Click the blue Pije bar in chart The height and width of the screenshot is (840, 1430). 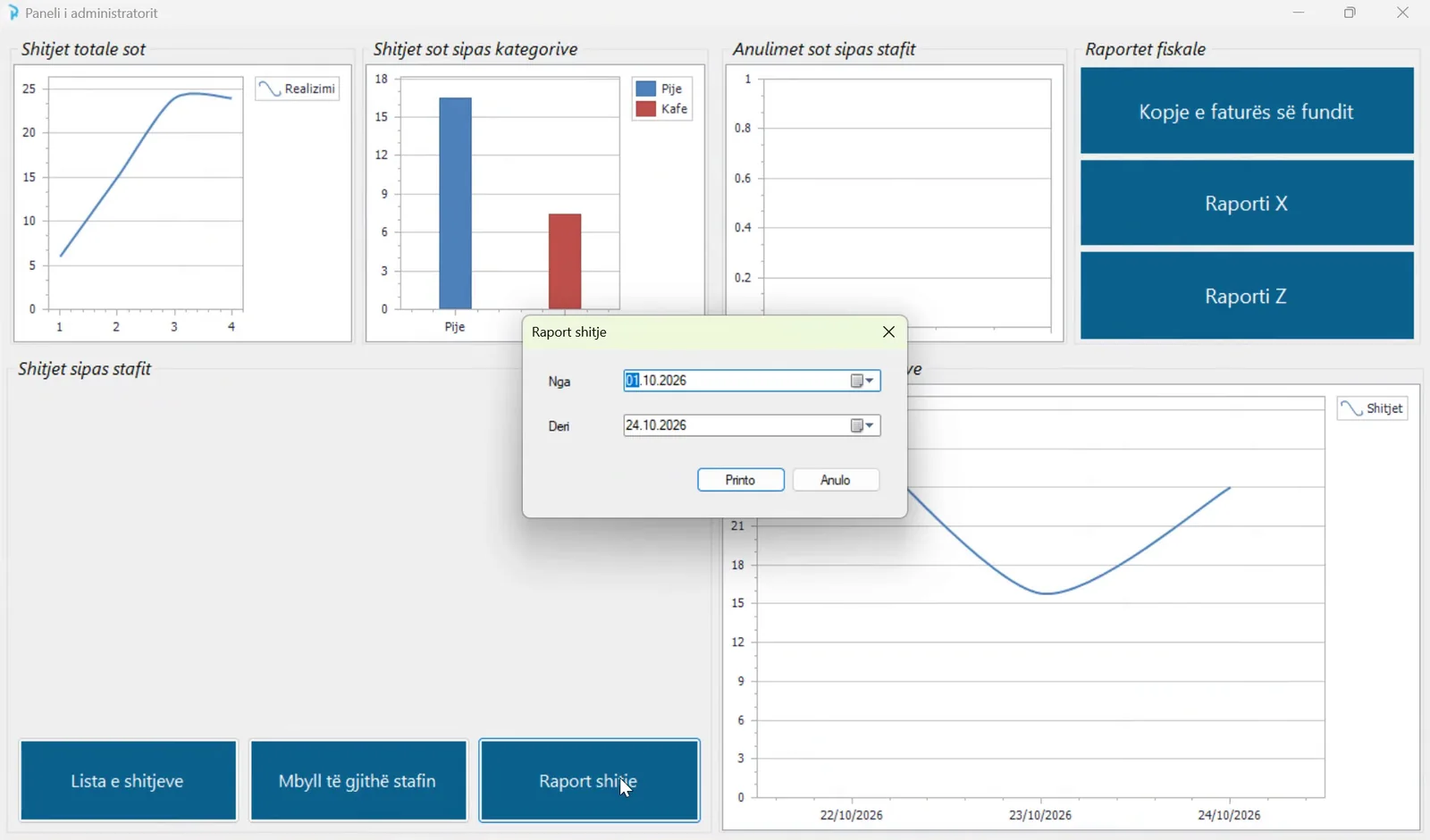(456, 203)
